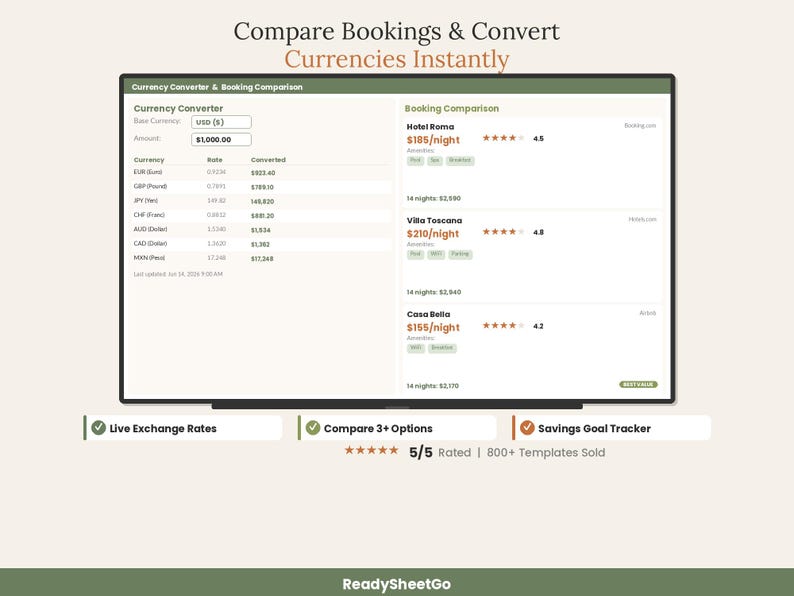This screenshot has height=596, width=794.
Task: Click Hotel Roma's star rating
Action: point(503,138)
